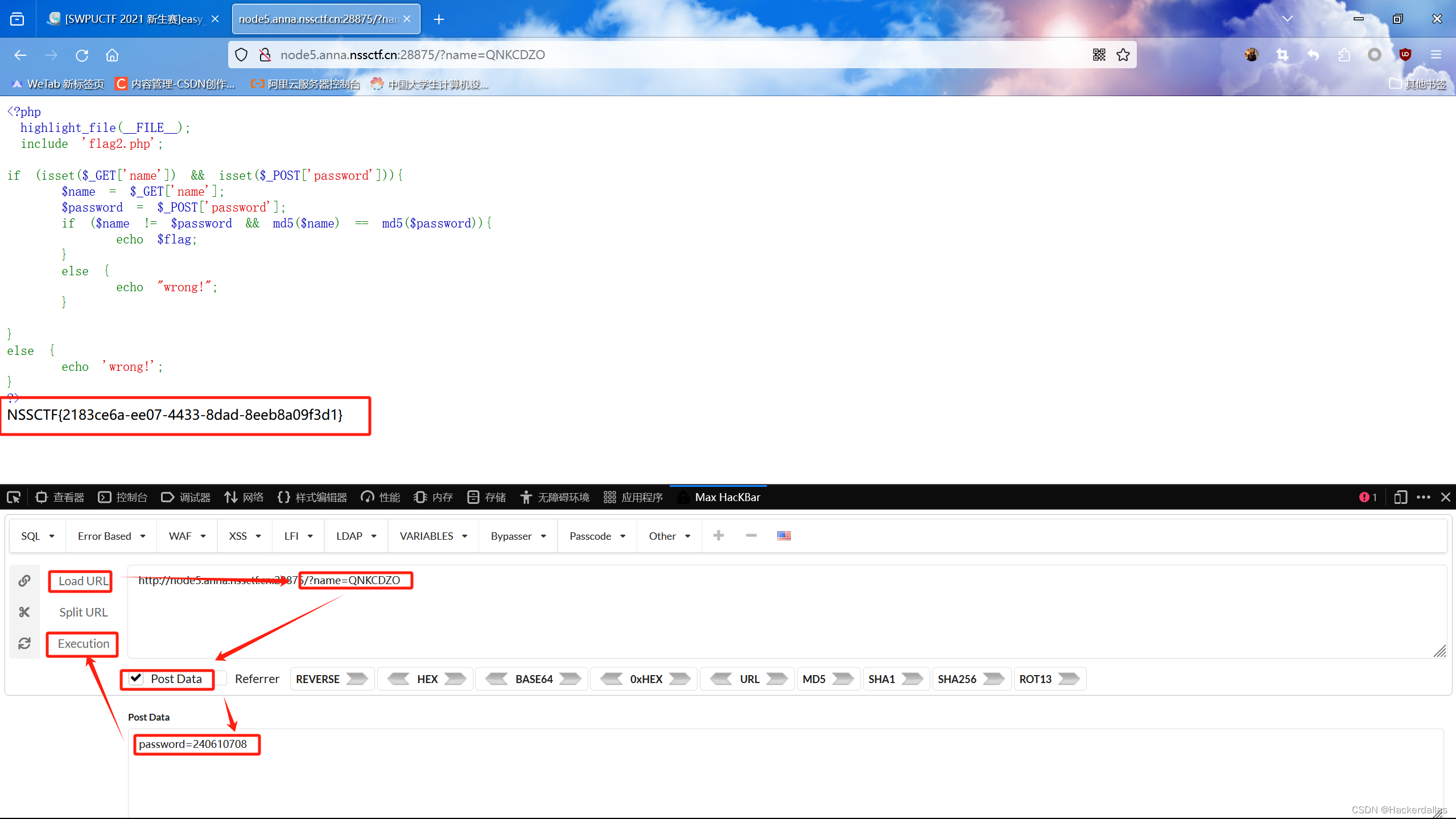Viewport: 1456px width, 819px height.
Task: Open the SQL dropdown in HackBar
Action: click(x=36, y=535)
